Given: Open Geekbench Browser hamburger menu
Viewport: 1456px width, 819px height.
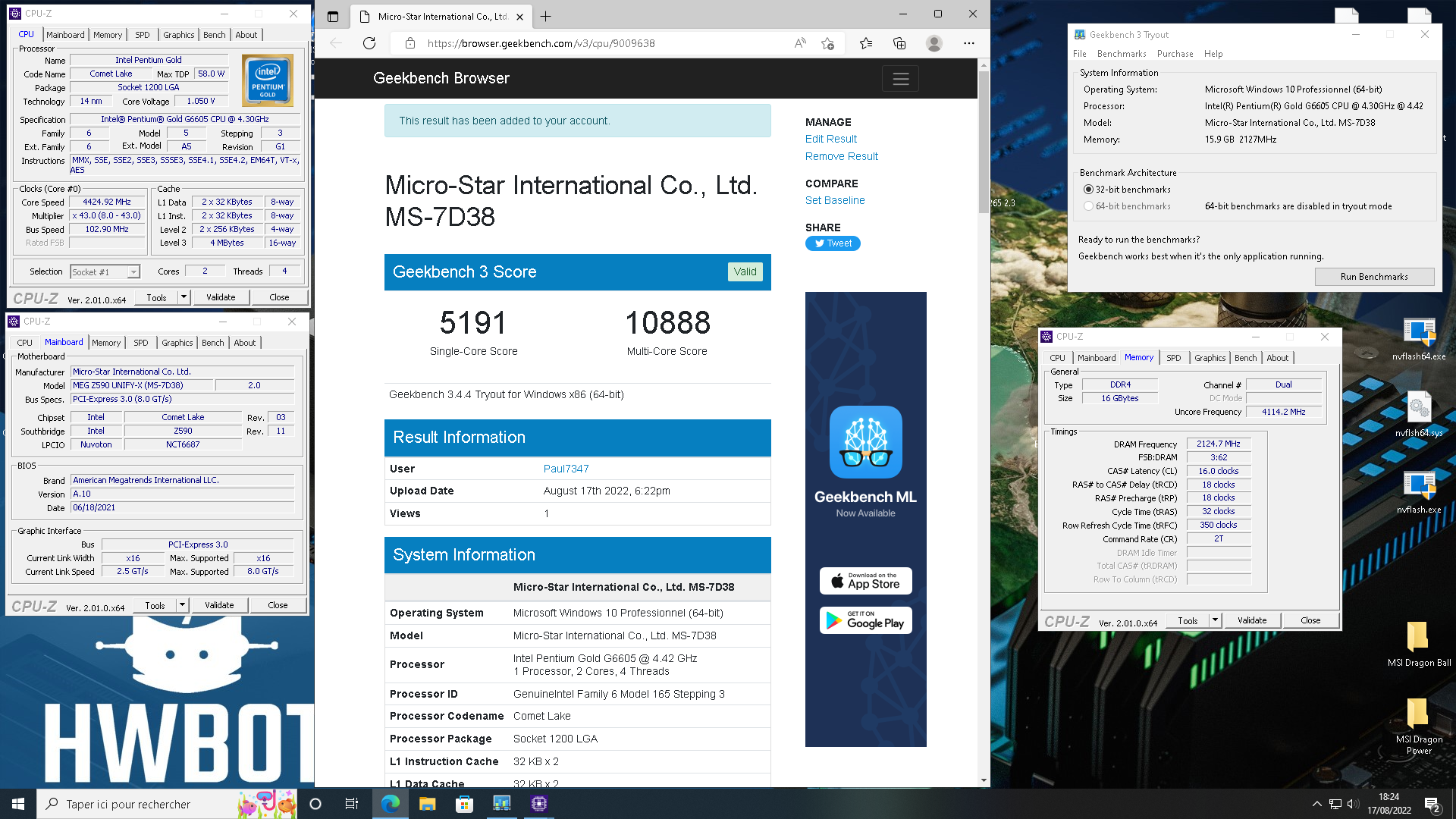Looking at the screenshot, I should point(900,79).
